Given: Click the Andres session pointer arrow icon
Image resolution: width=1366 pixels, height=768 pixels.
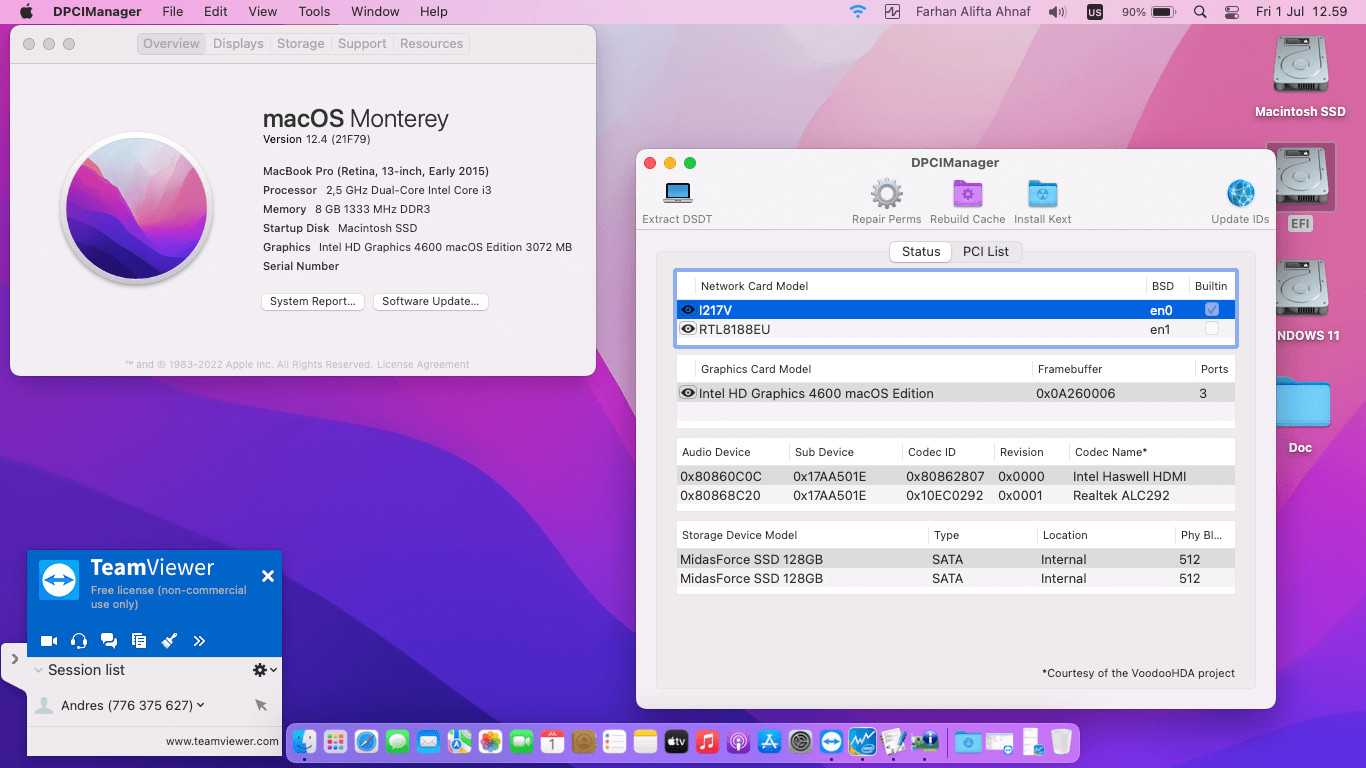Looking at the screenshot, I should point(261,705).
